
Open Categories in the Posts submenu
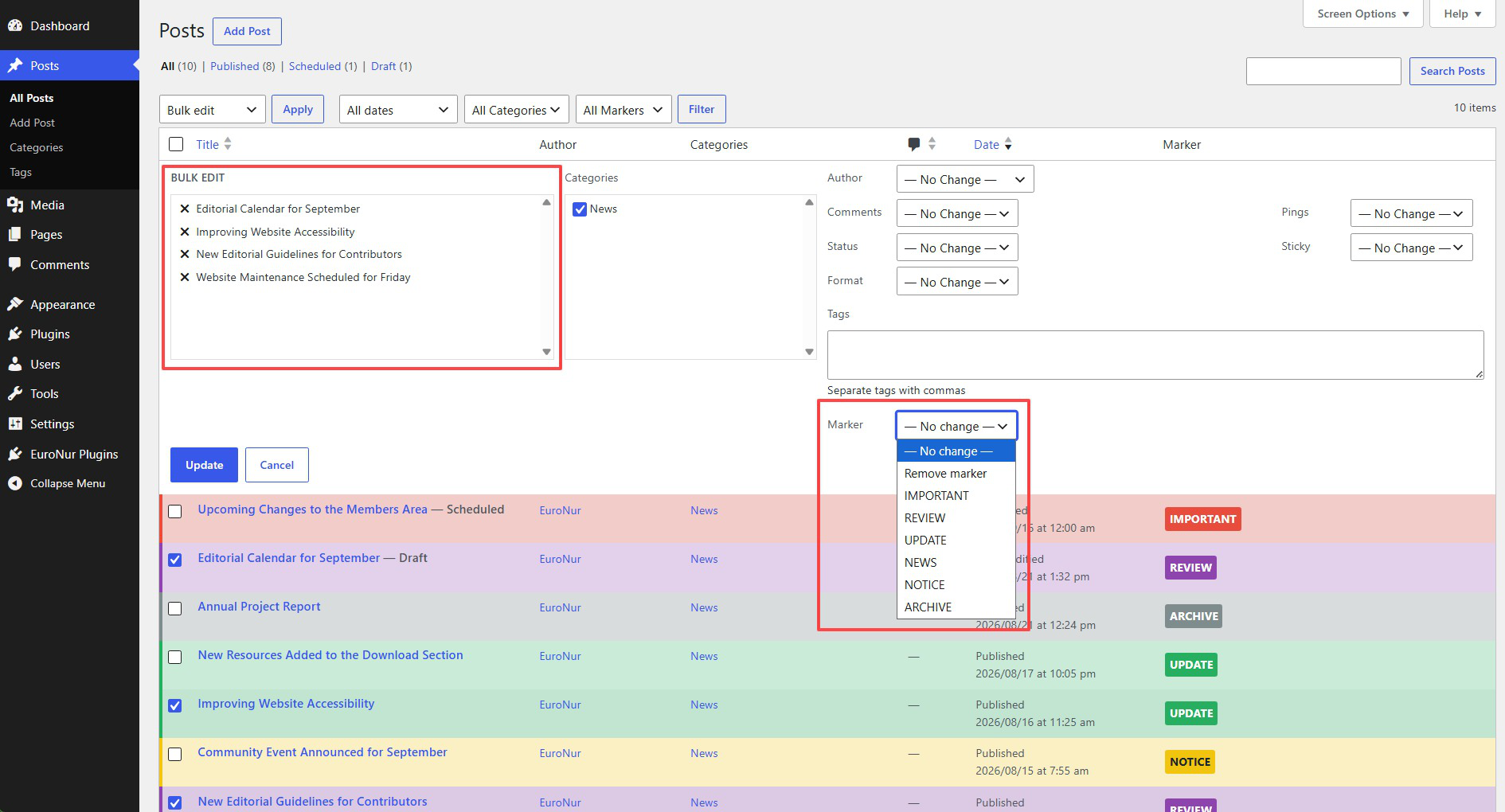coord(36,147)
